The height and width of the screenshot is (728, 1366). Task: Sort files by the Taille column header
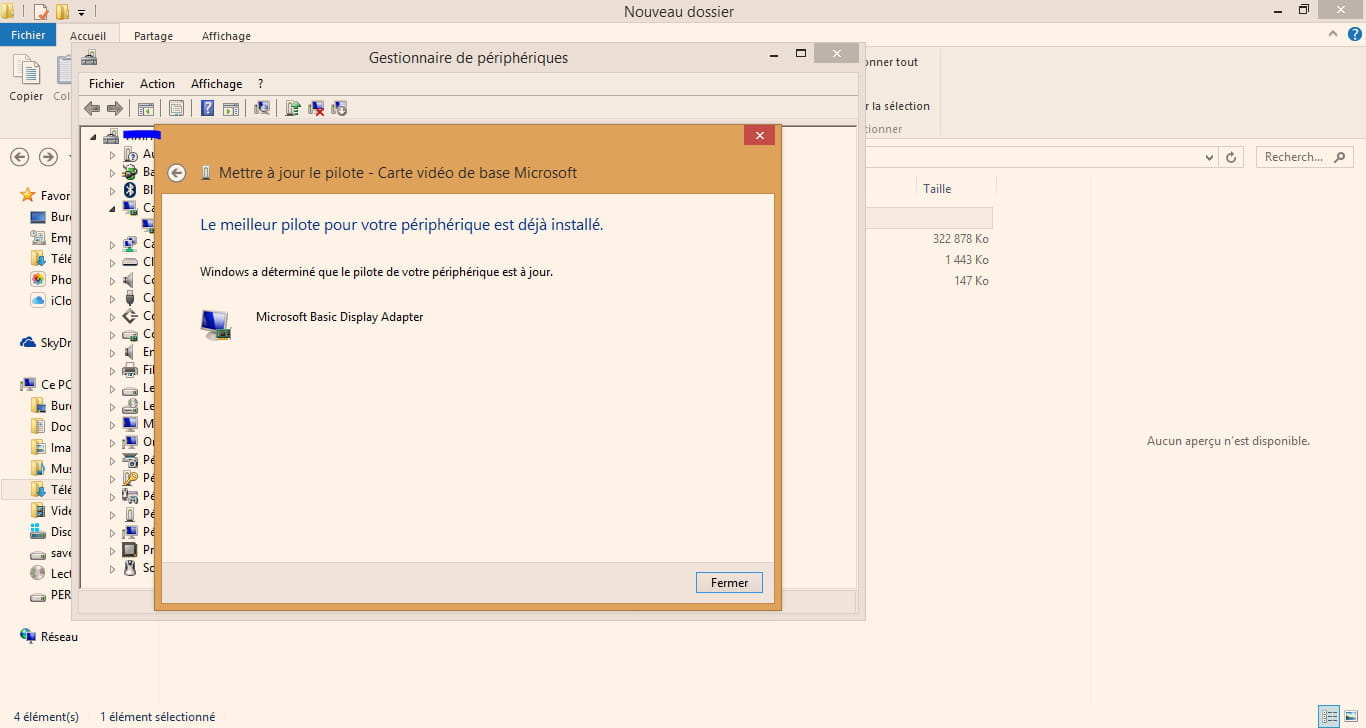tap(937, 189)
